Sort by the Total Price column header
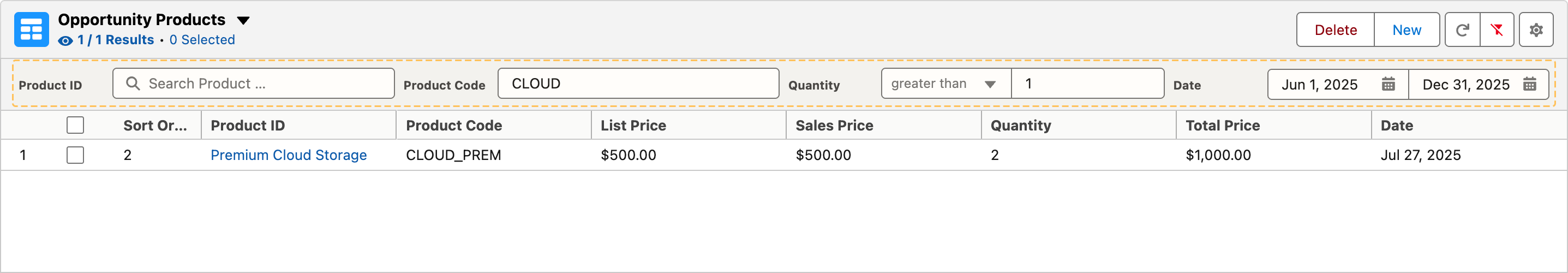1568x273 pixels. point(1222,126)
